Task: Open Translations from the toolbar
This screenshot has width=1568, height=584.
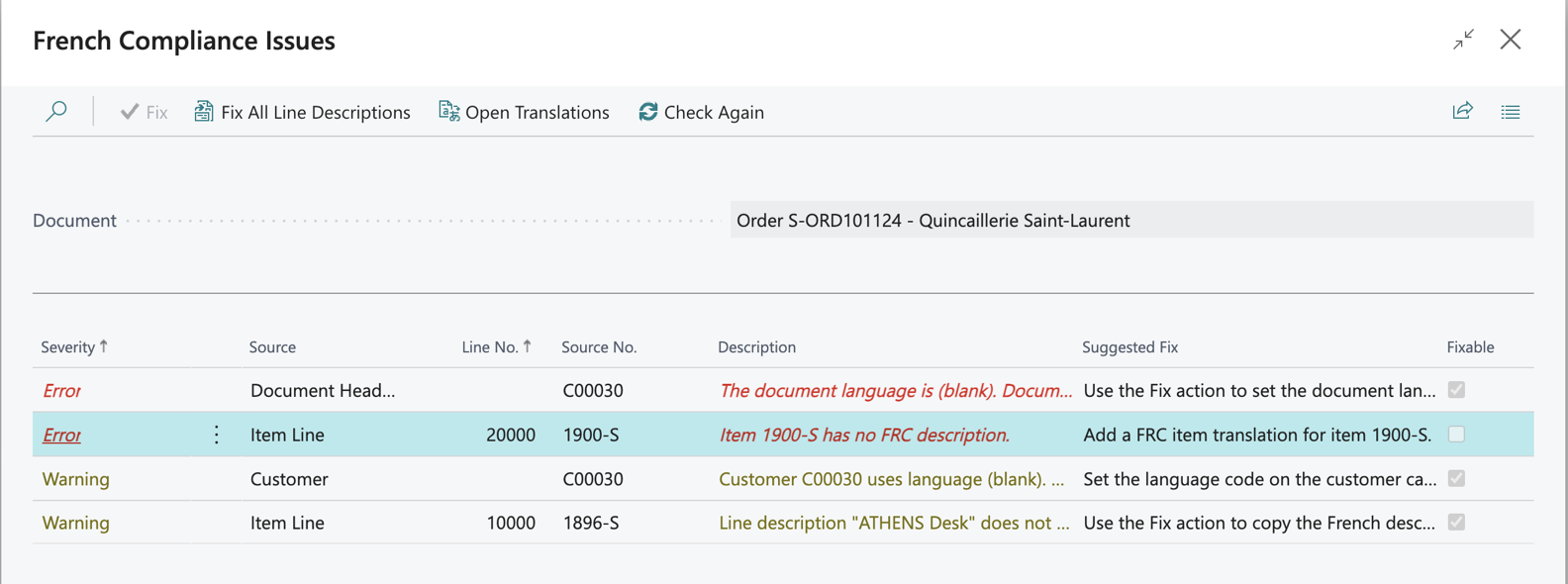Action: coord(524,112)
